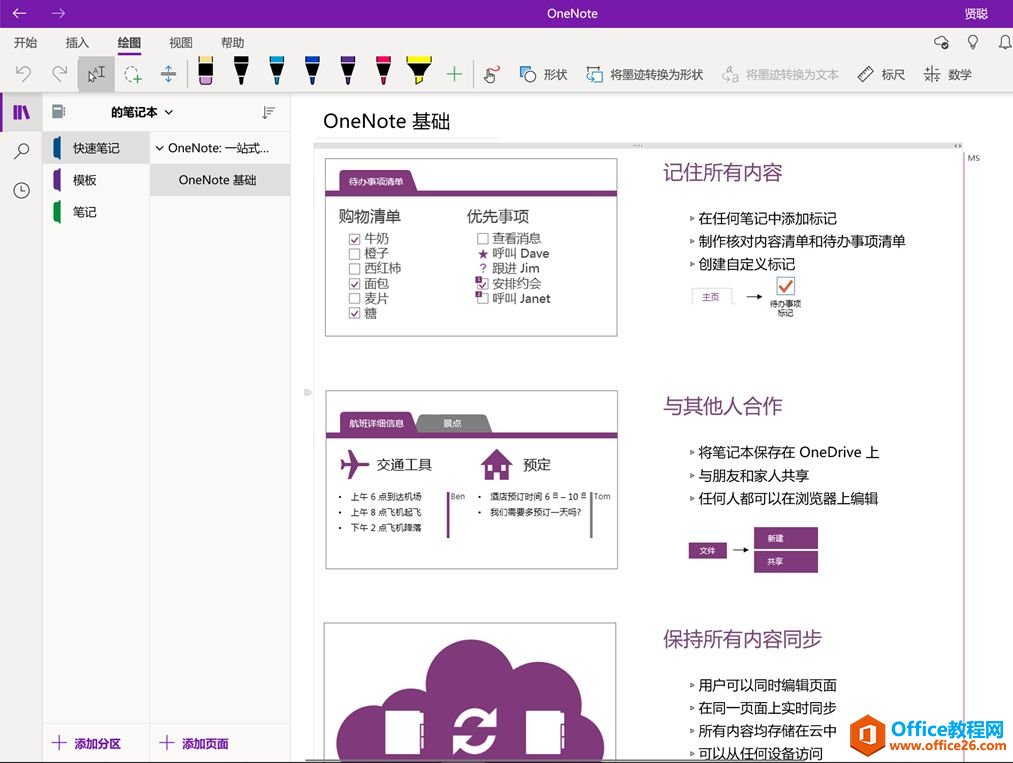The image size is (1013, 763).
Task: Uncheck the 牛奶 checkbox
Action: click(x=354, y=239)
